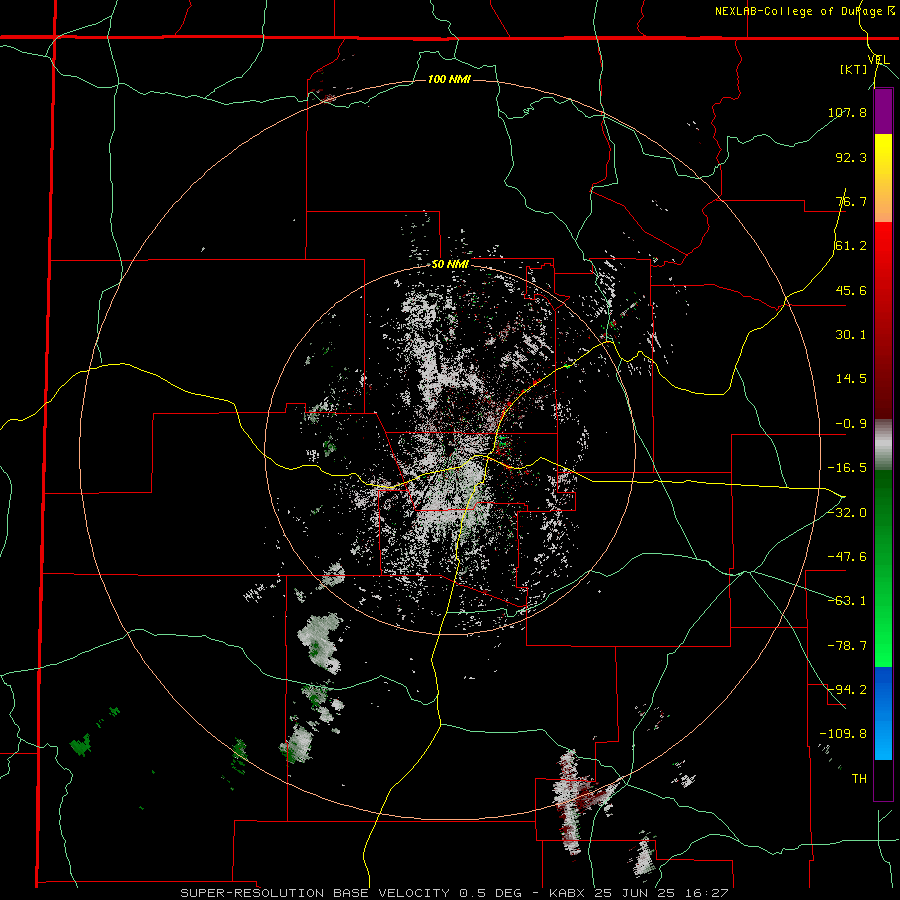Viewport: 900px width, 900px height.
Task: Click the -63.1 velocity scale value
Action: point(847,601)
